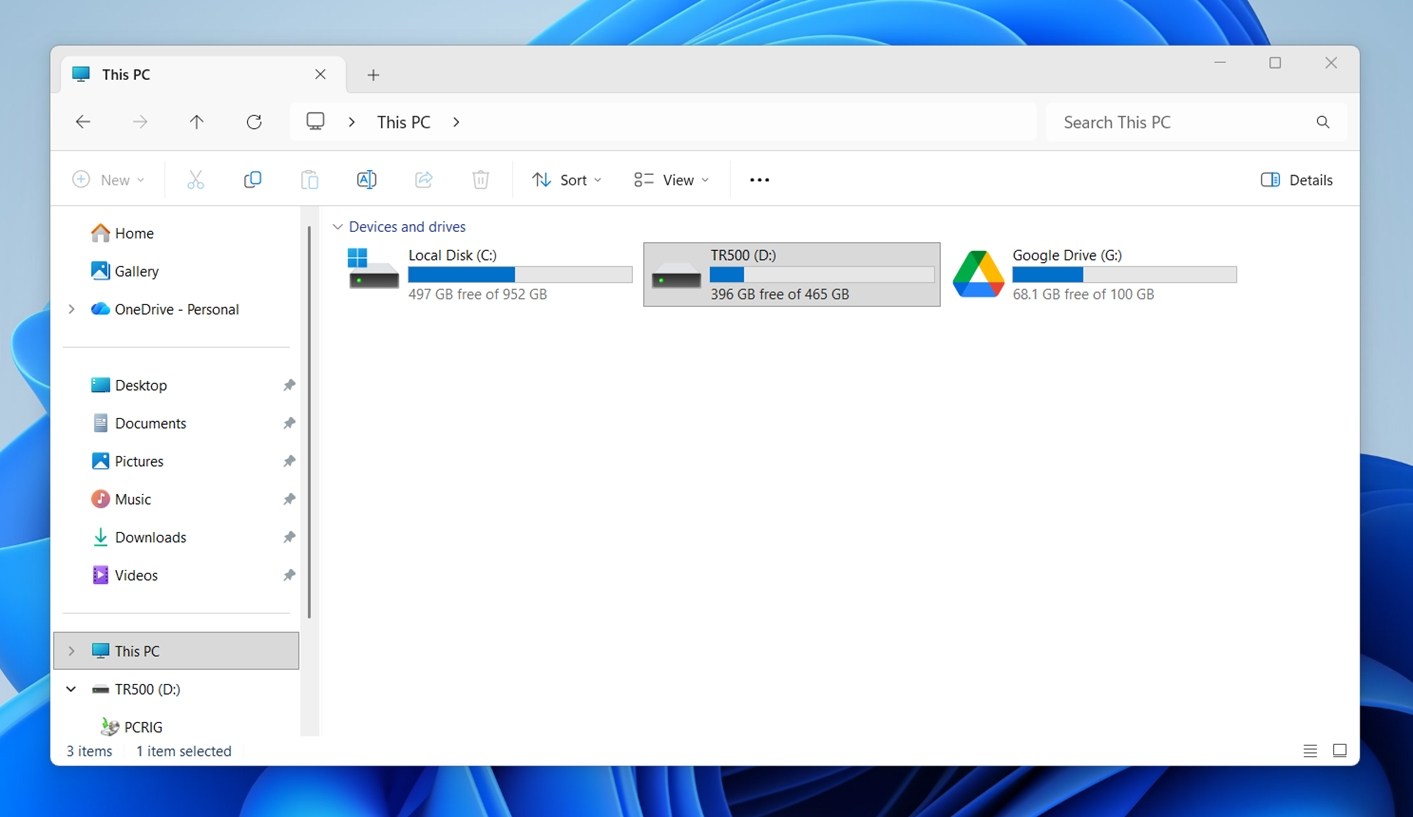
Task: Switch to details list view icon
Action: pyautogui.click(x=1310, y=751)
